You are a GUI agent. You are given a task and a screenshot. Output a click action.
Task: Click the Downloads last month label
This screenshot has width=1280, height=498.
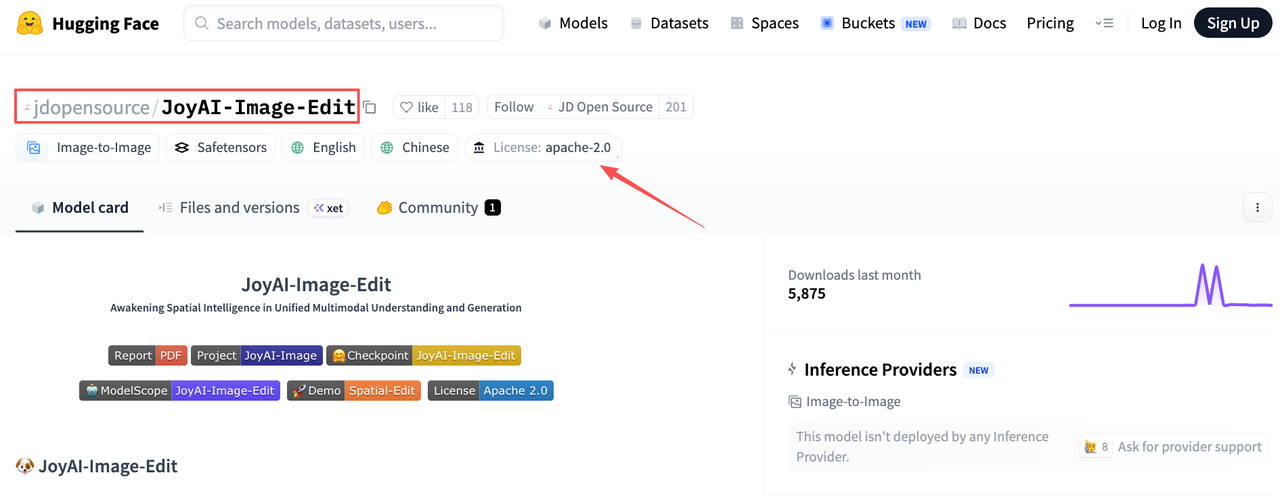point(854,275)
